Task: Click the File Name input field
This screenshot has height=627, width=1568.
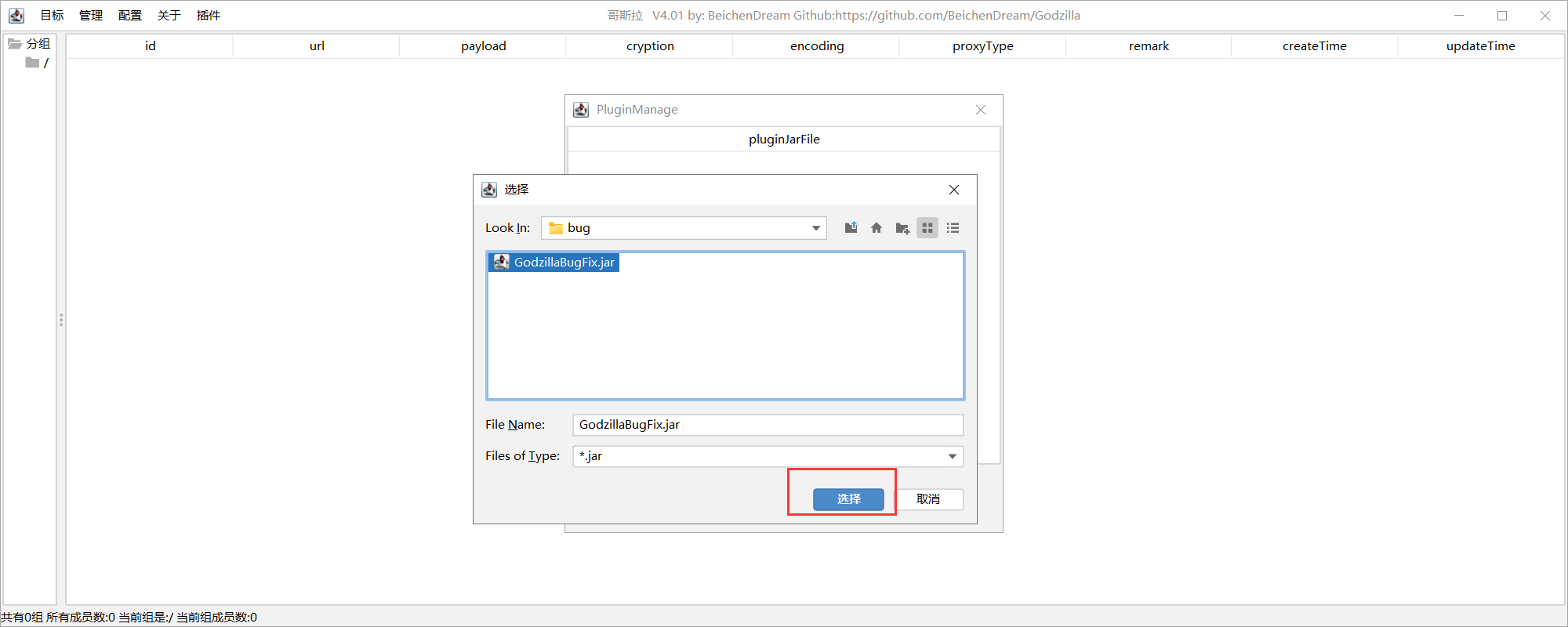Action: pos(768,425)
